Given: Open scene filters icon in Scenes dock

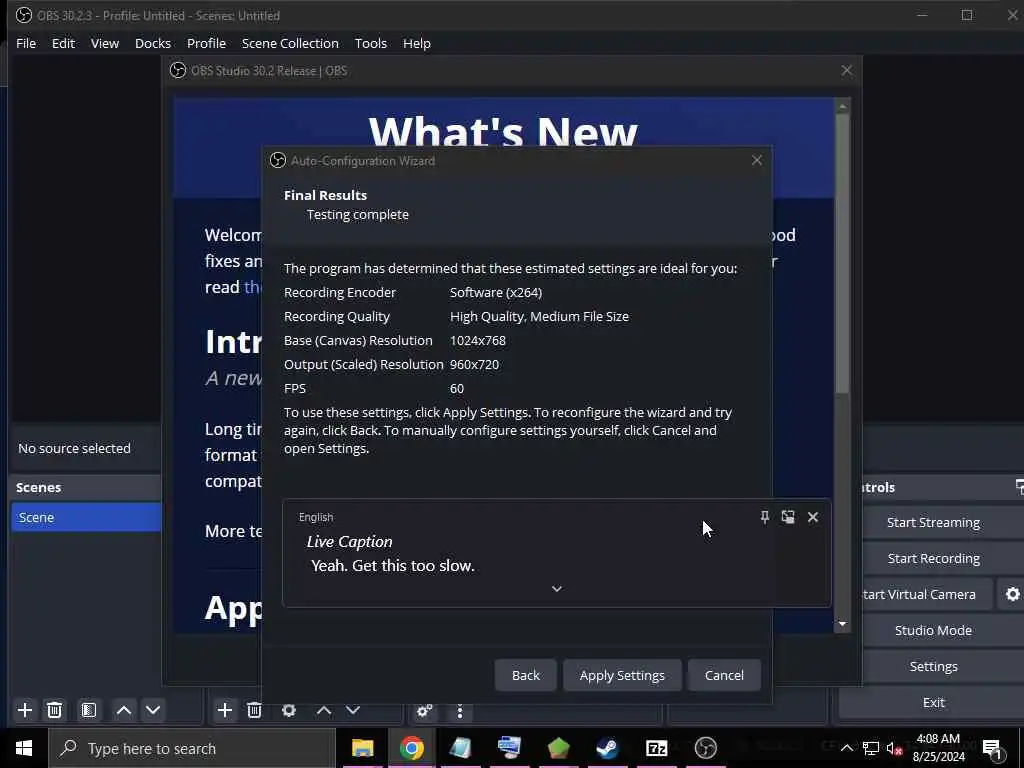Looking at the screenshot, I should pos(89,710).
